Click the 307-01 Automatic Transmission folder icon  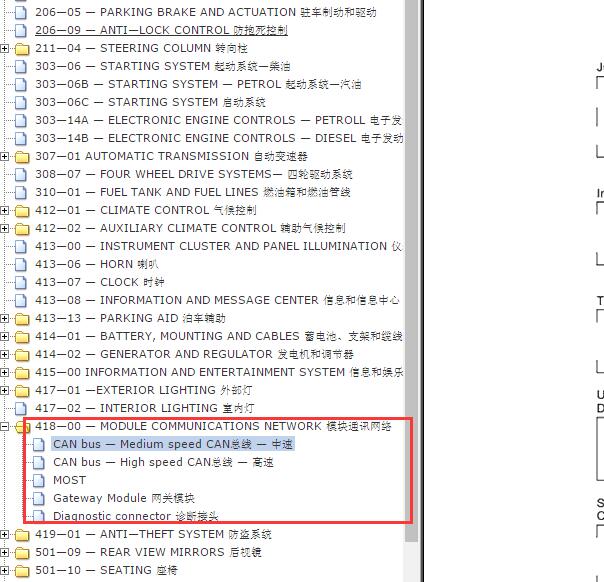point(22,156)
